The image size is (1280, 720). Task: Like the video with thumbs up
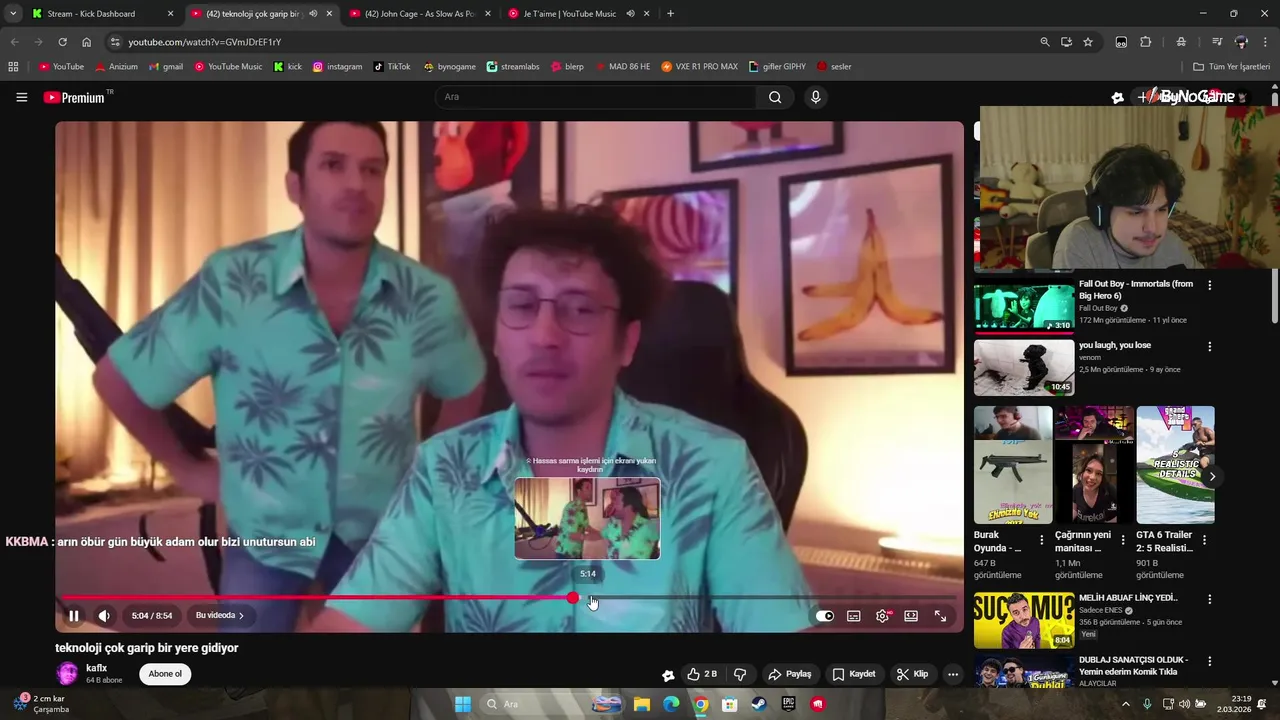tap(702, 674)
